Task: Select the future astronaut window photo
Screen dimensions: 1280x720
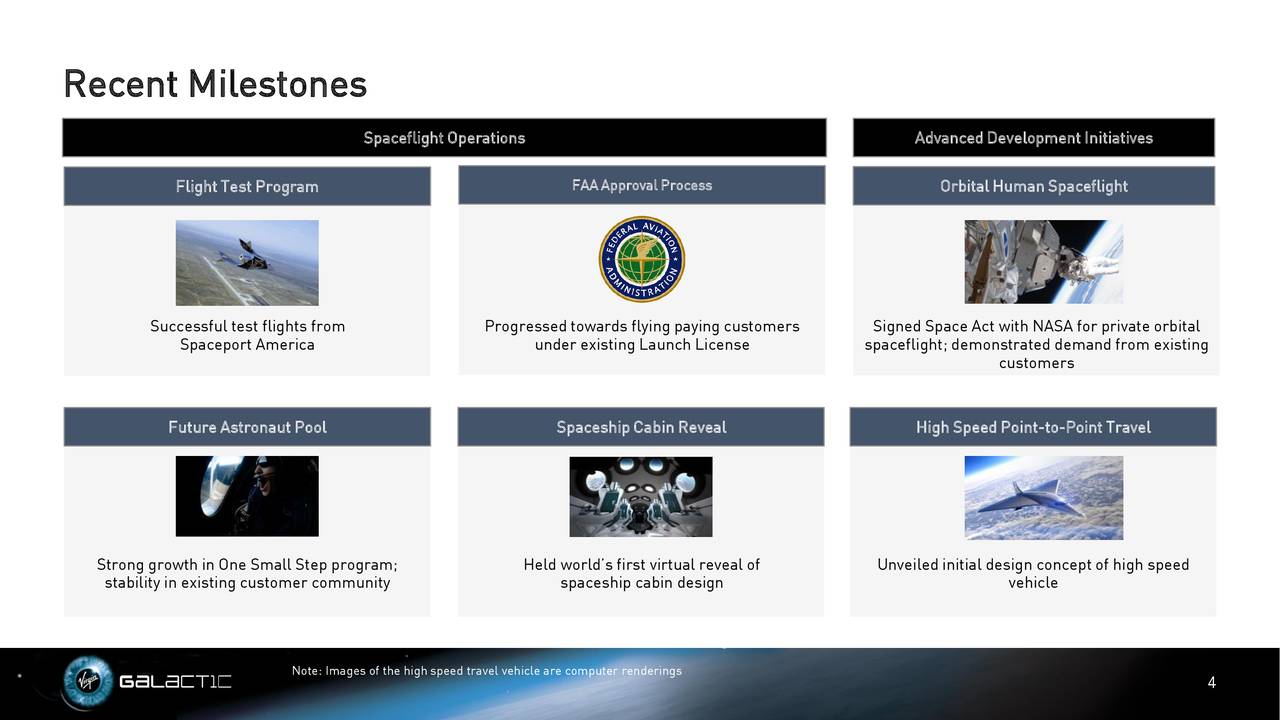Action: tap(247, 496)
